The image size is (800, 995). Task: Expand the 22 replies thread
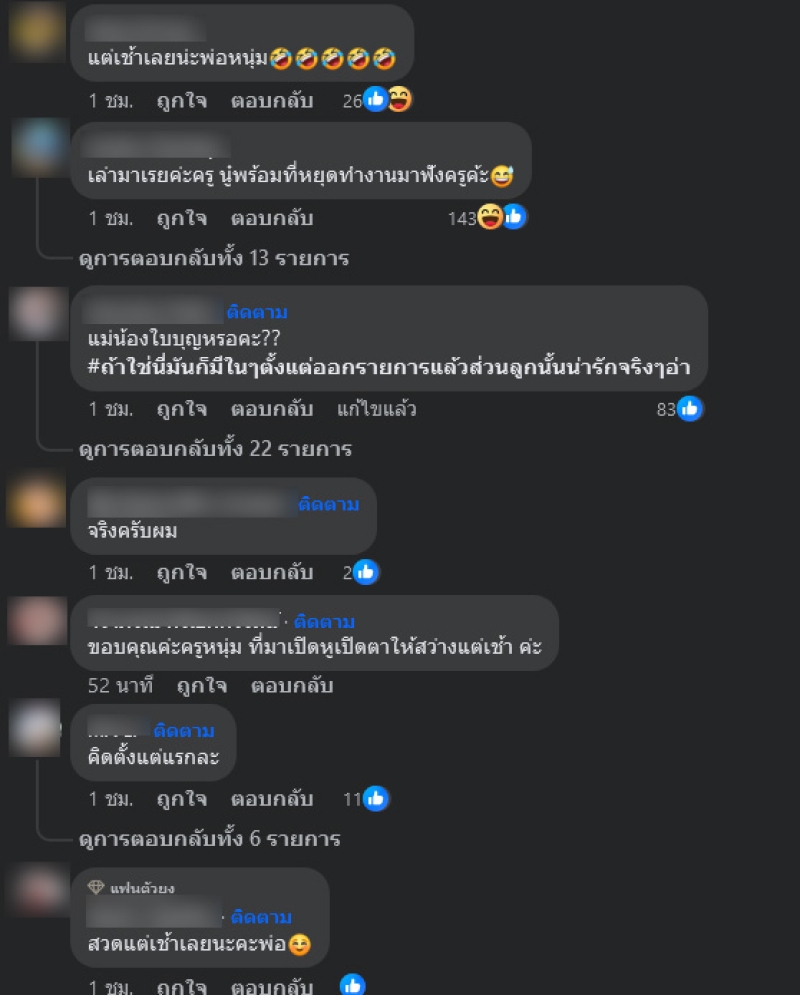(215, 449)
